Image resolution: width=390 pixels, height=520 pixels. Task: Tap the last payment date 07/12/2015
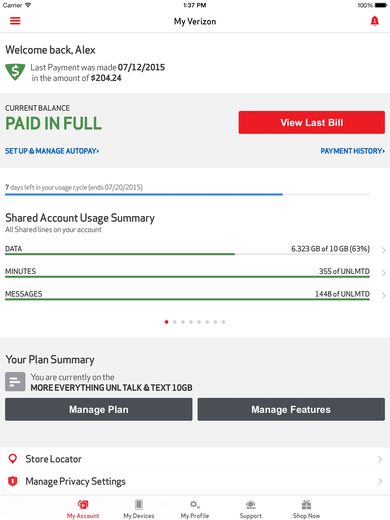141,67
